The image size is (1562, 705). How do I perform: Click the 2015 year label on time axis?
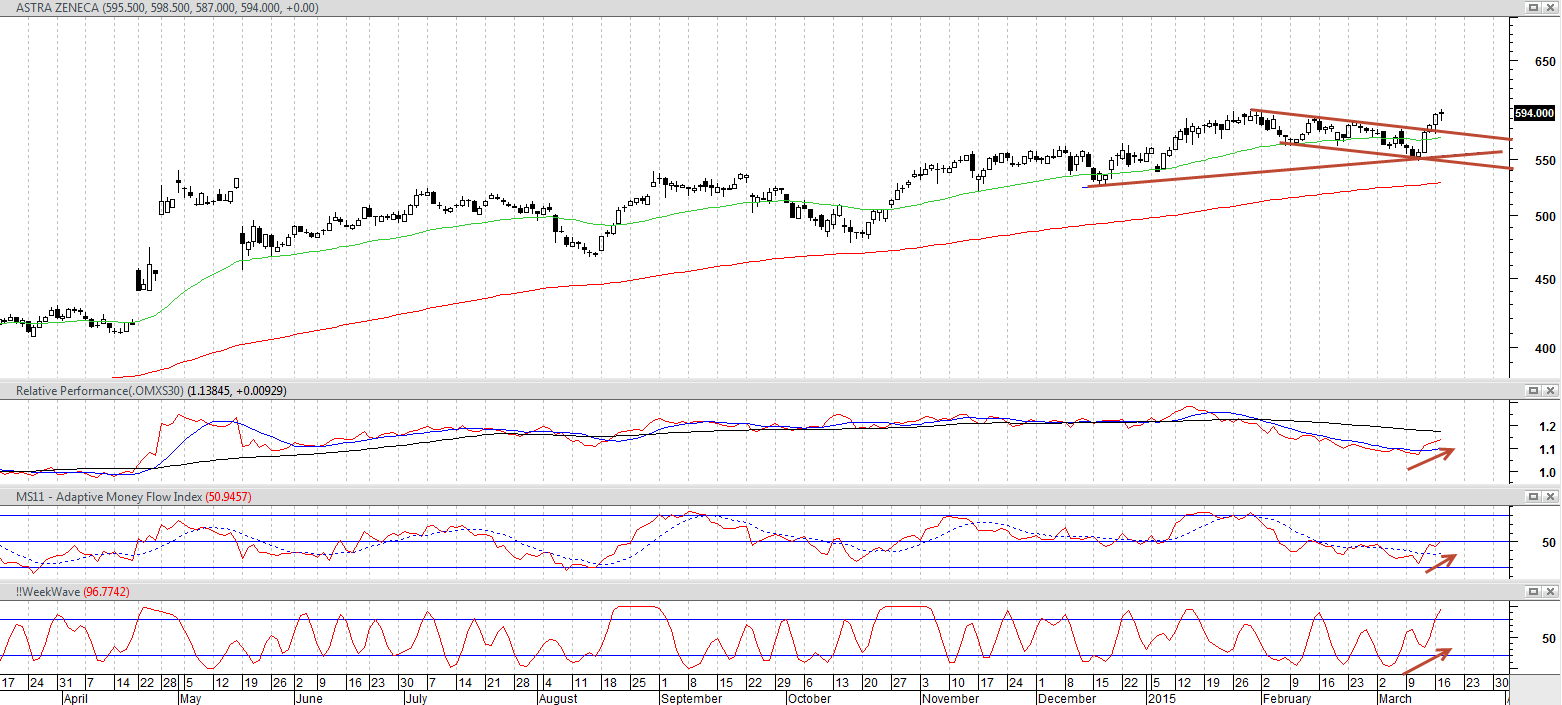pos(1161,698)
